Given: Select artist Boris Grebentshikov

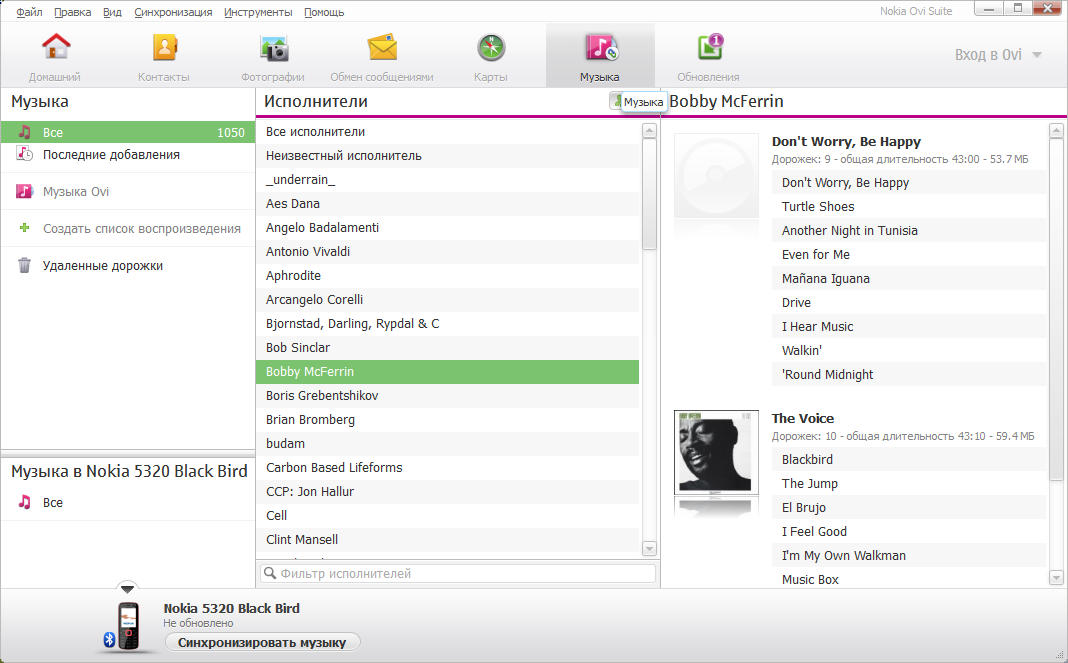Looking at the screenshot, I should click(x=447, y=395).
